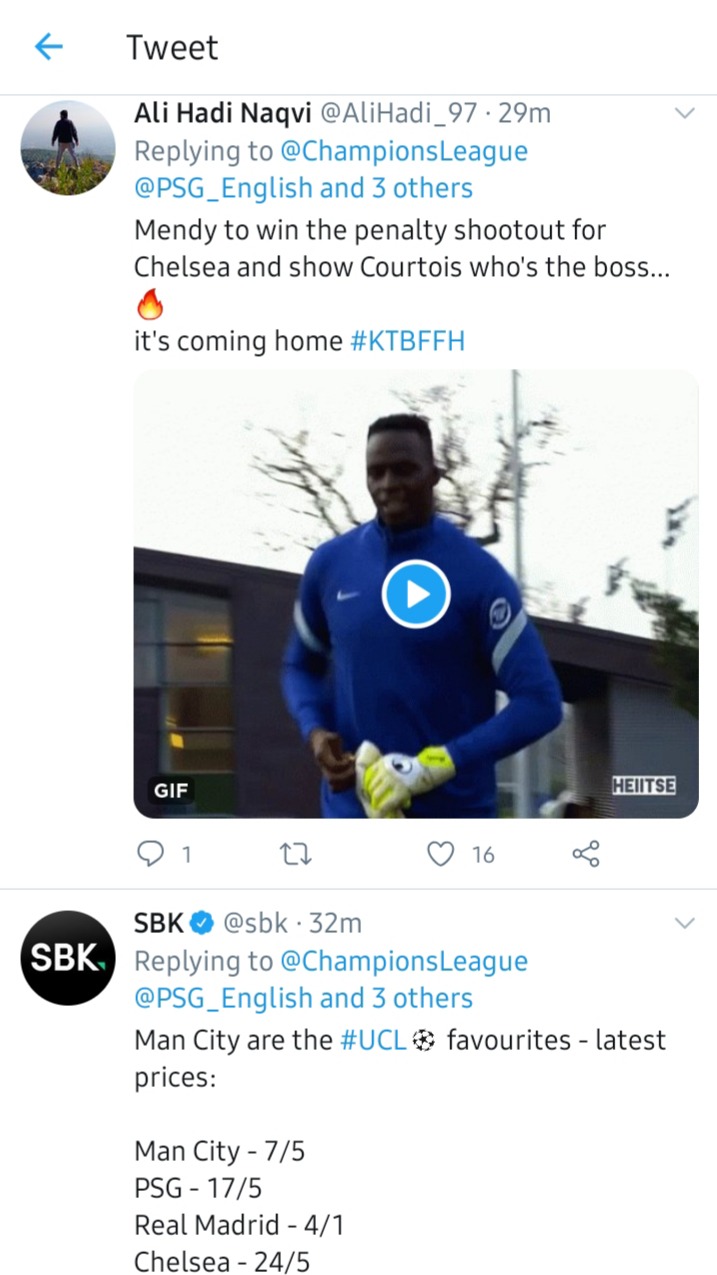717x1275 pixels.
Task: Play the Mendy GIF
Action: pyautogui.click(x=416, y=594)
